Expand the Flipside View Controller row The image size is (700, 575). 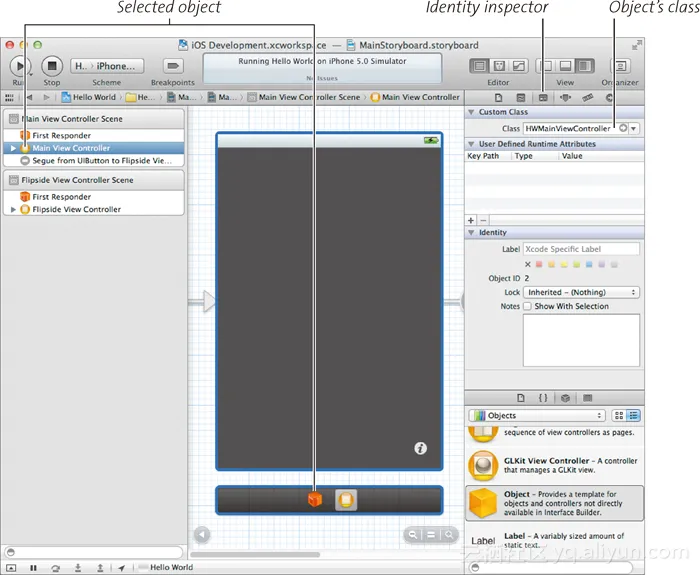pos(13,209)
